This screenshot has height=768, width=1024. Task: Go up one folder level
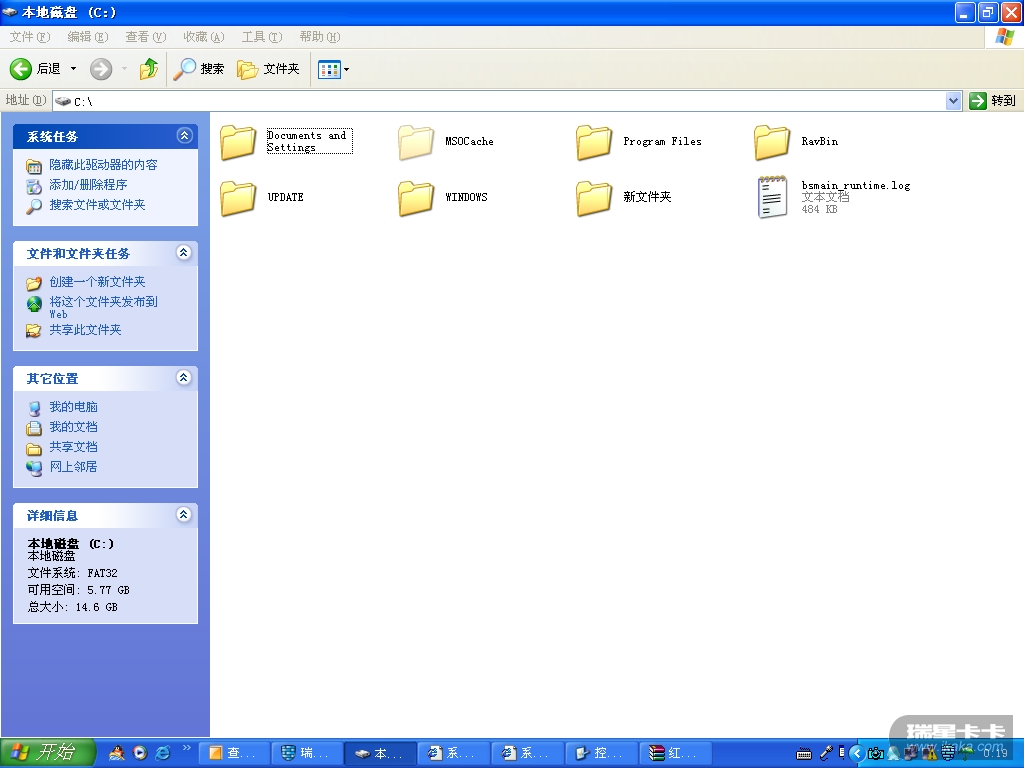pos(149,69)
